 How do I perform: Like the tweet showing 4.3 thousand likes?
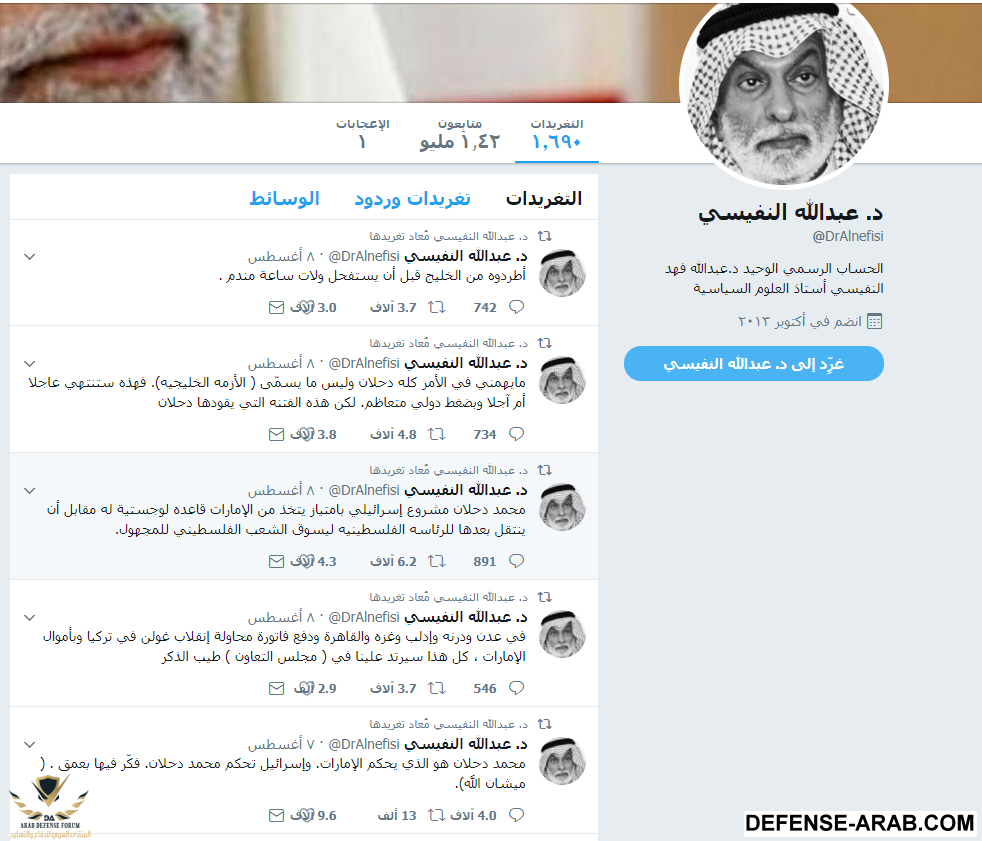tap(302, 561)
